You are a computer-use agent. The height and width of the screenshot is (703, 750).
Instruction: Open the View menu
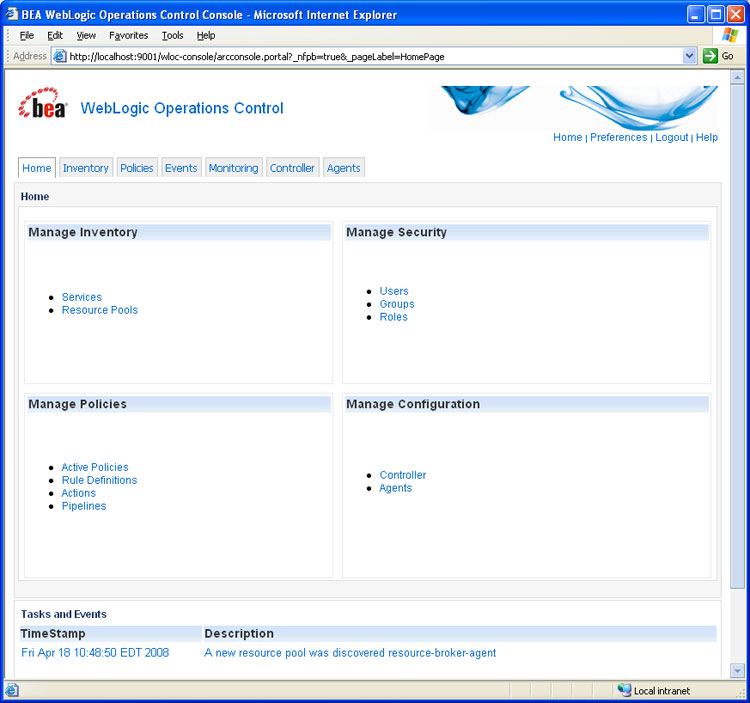coord(86,35)
